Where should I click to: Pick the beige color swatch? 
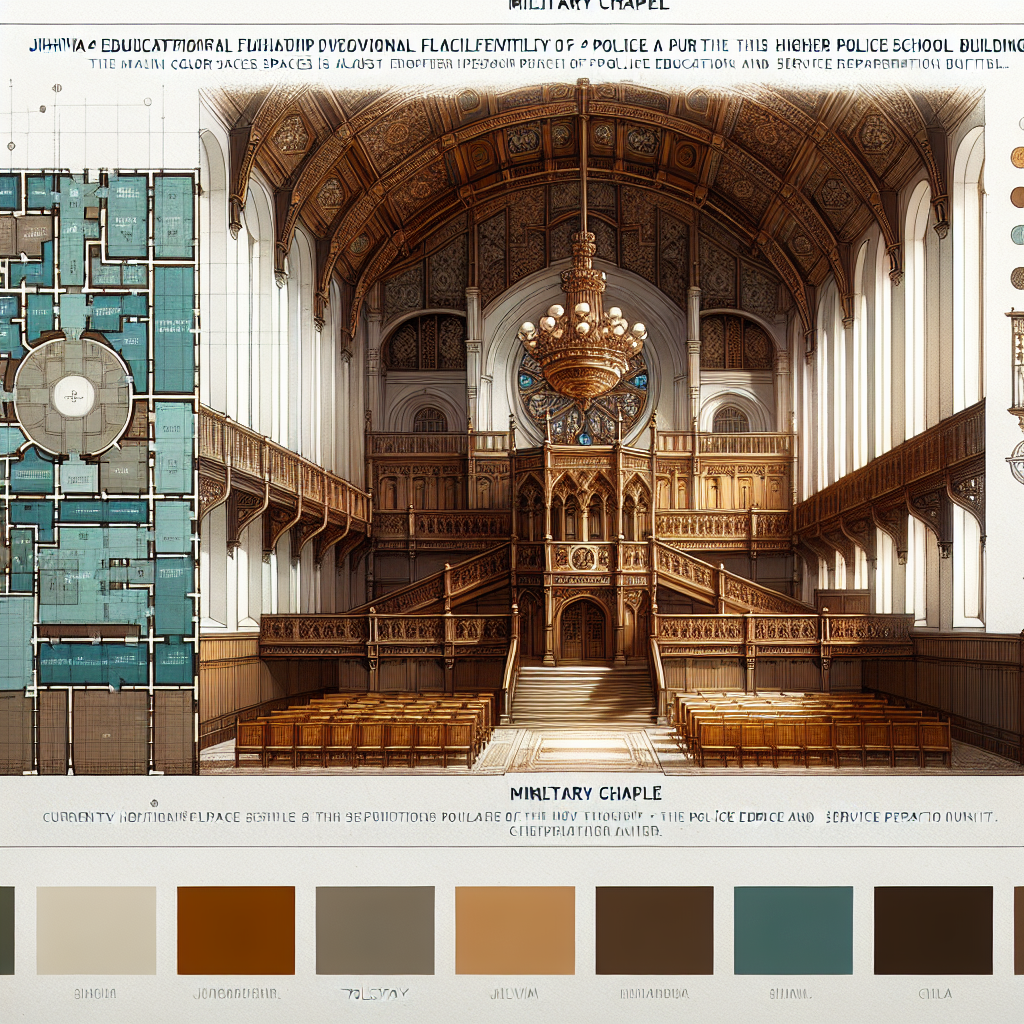96,930
